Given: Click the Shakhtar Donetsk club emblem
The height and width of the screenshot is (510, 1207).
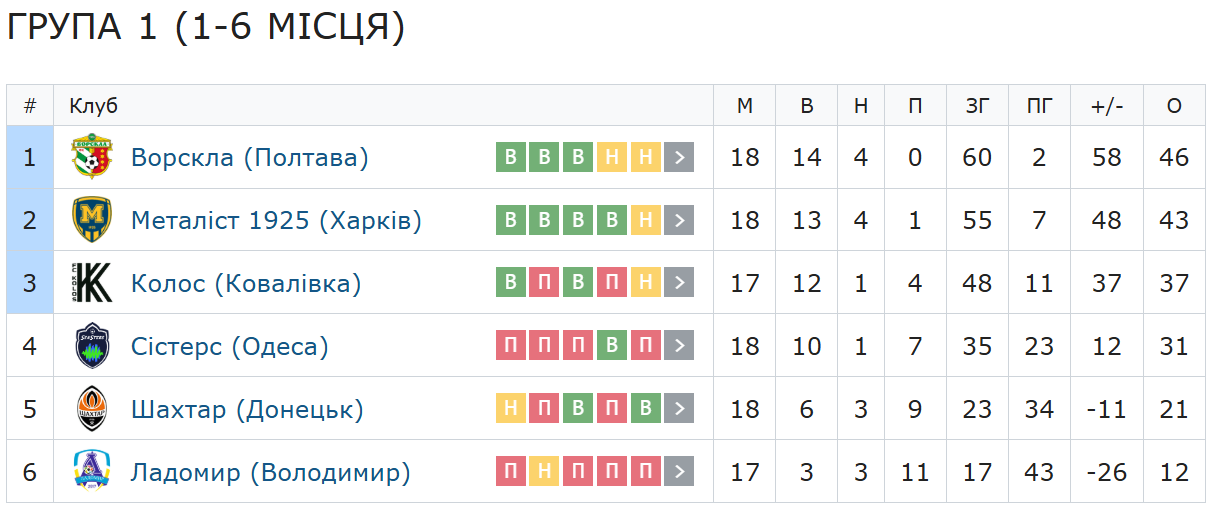Looking at the screenshot, I should click(x=91, y=409).
